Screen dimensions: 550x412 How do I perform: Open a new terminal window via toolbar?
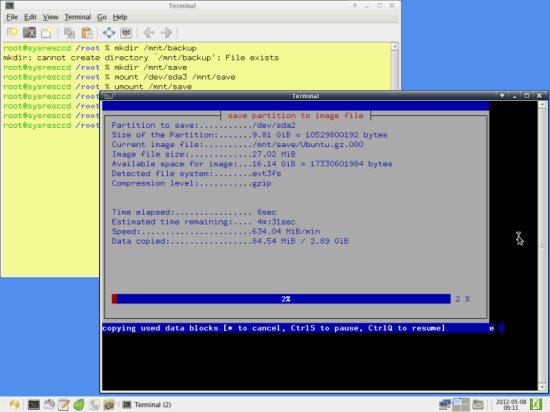[47, 33]
